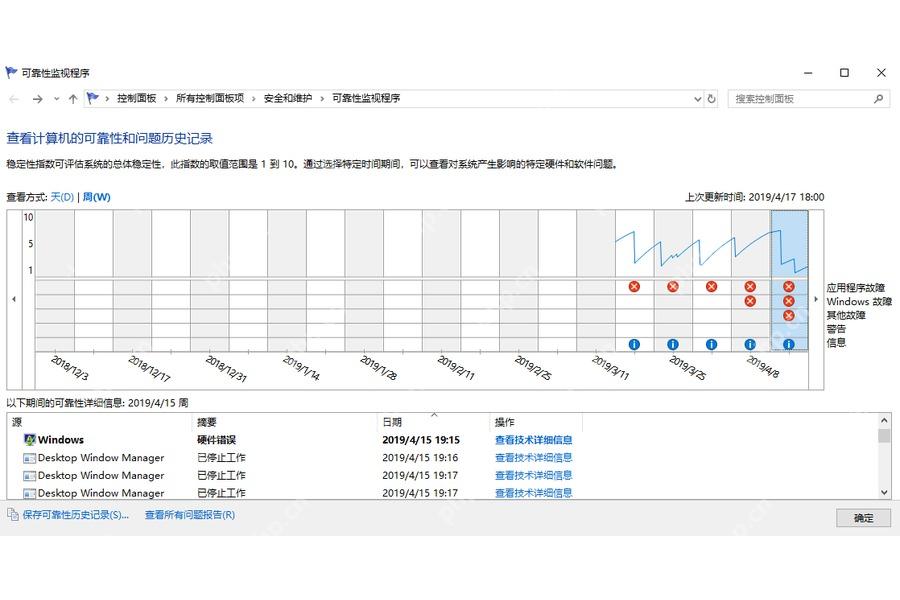The height and width of the screenshot is (600, 900).
Task: Click the application failure icon for the first failing week
Action: (x=634, y=287)
